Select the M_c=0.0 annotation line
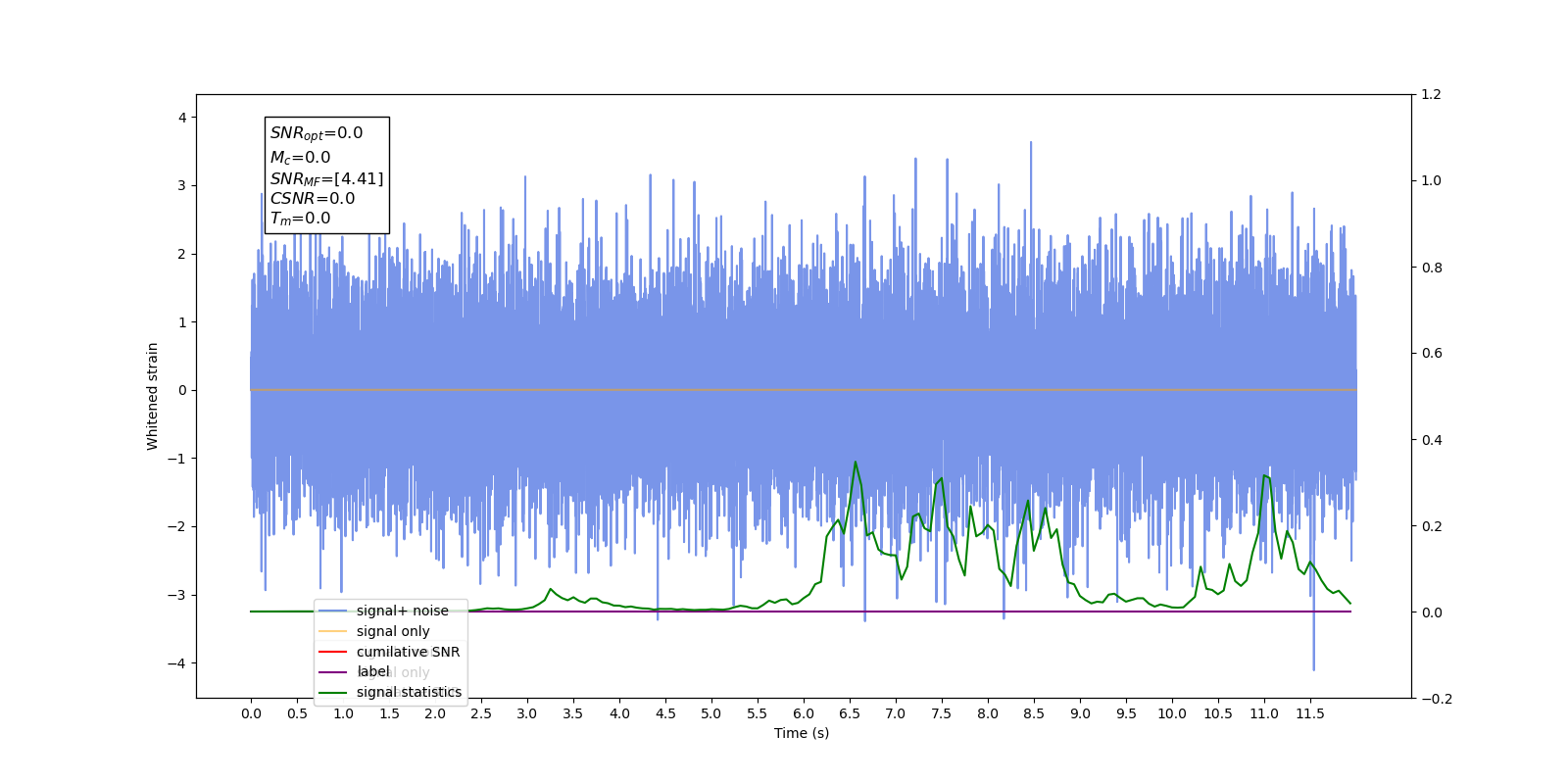 (301, 157)
